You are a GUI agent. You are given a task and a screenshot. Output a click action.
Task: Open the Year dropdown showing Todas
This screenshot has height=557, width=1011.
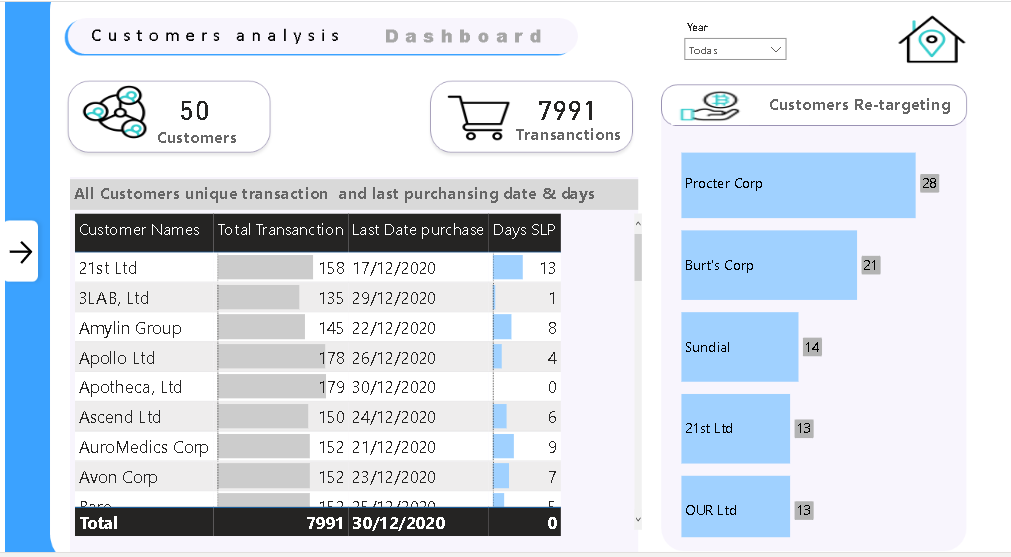[x=735, y=50]
